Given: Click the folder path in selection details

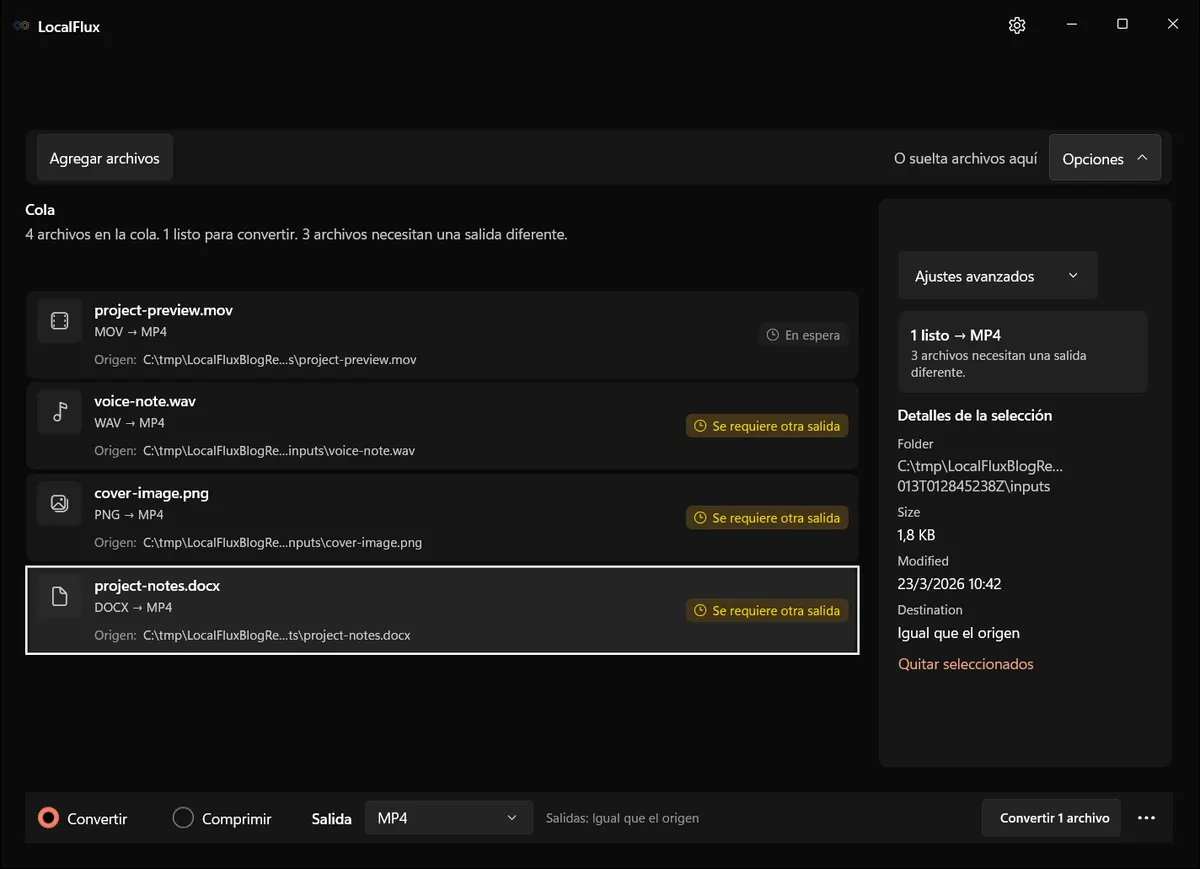Looking at the screenshot, I should coord(980,476).
